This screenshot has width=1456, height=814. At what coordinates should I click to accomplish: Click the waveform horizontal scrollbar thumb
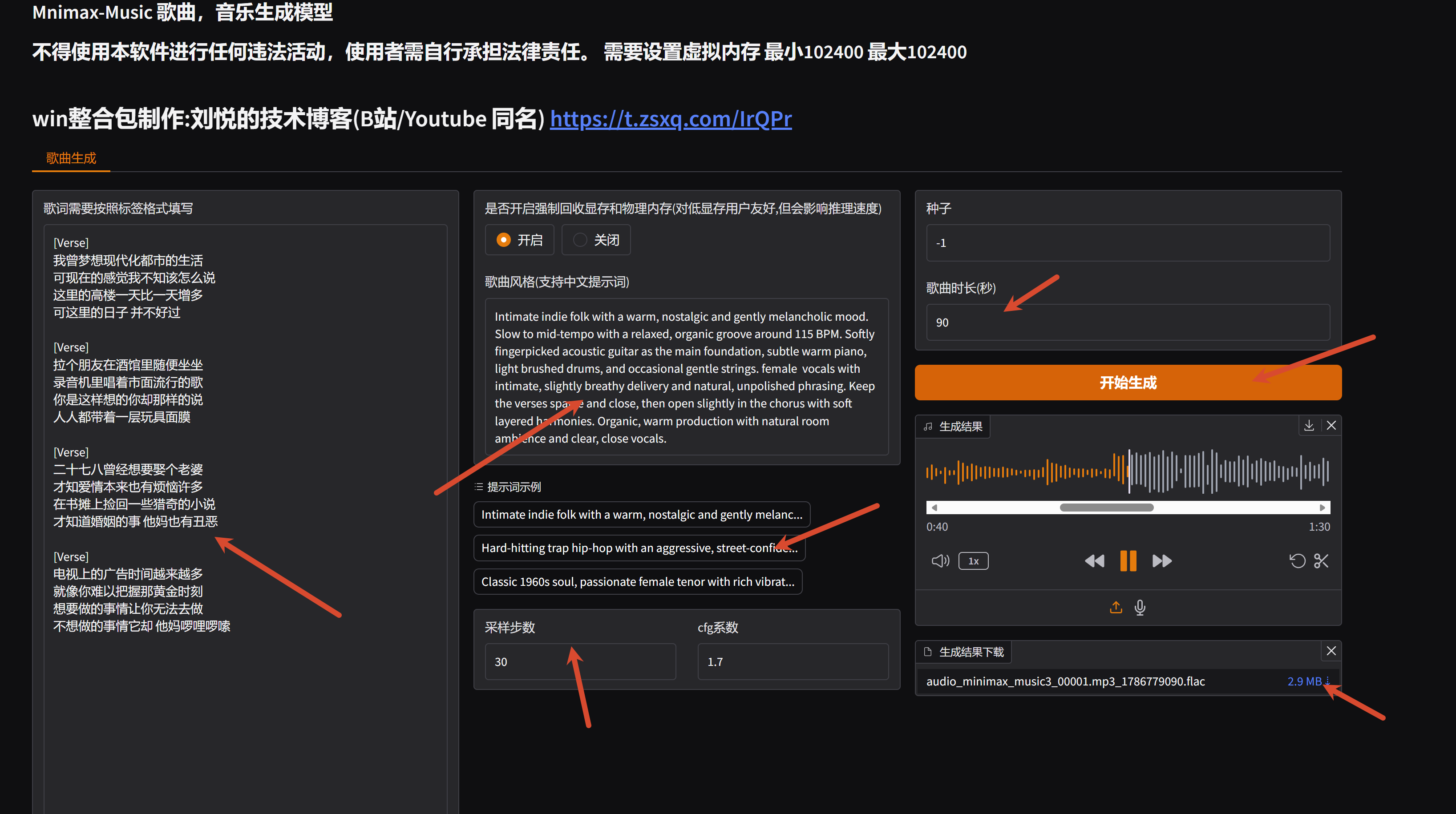1107,507
